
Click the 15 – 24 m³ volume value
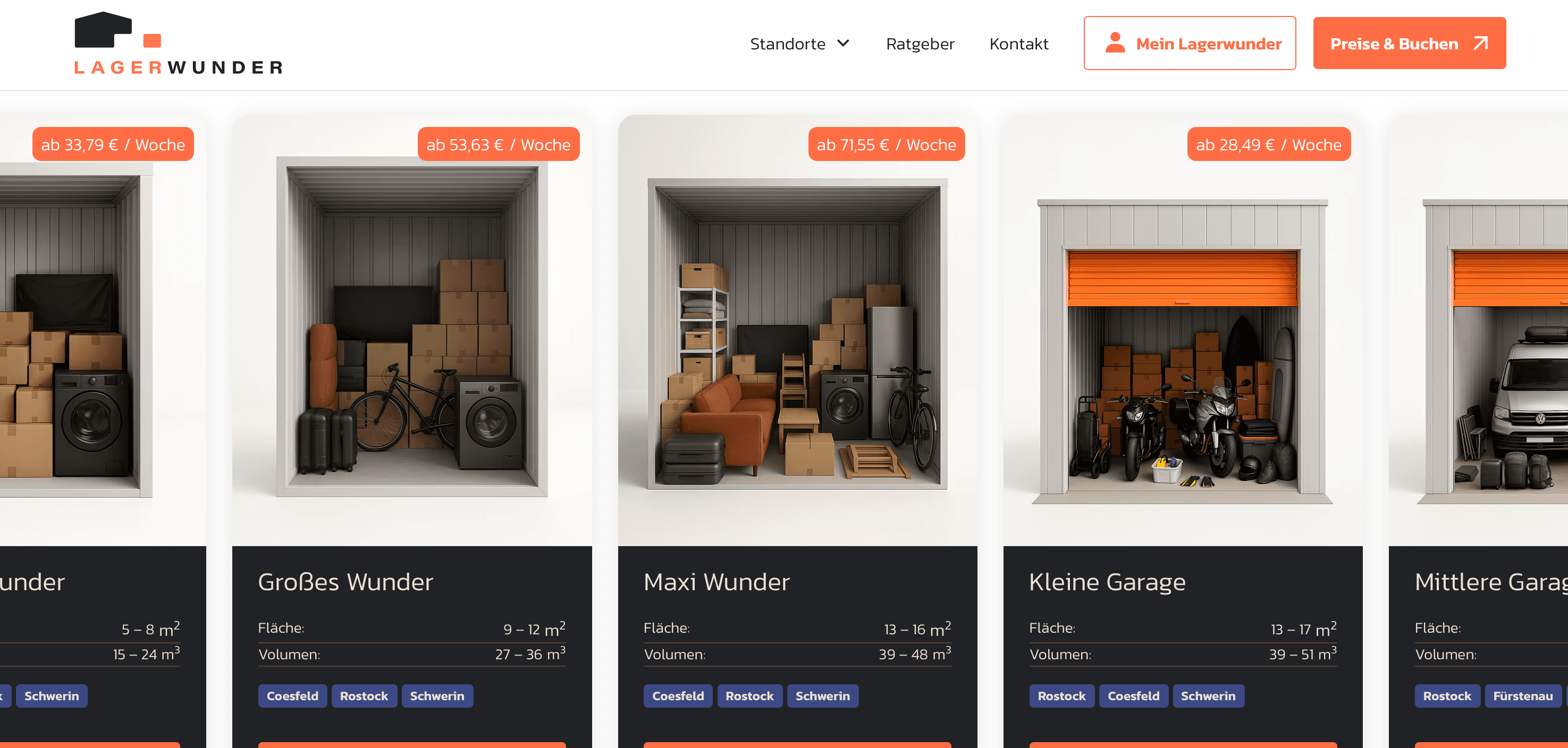146,653
